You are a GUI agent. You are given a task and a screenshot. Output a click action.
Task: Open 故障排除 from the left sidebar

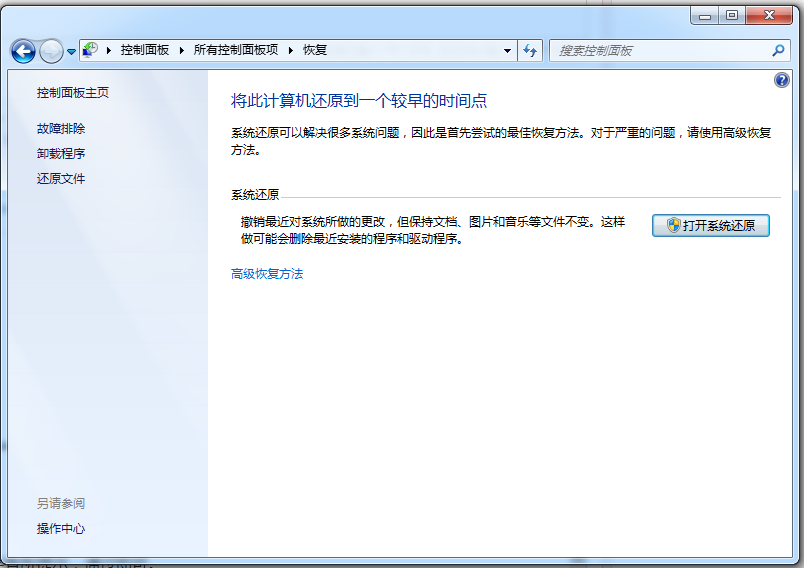point(61,129)
